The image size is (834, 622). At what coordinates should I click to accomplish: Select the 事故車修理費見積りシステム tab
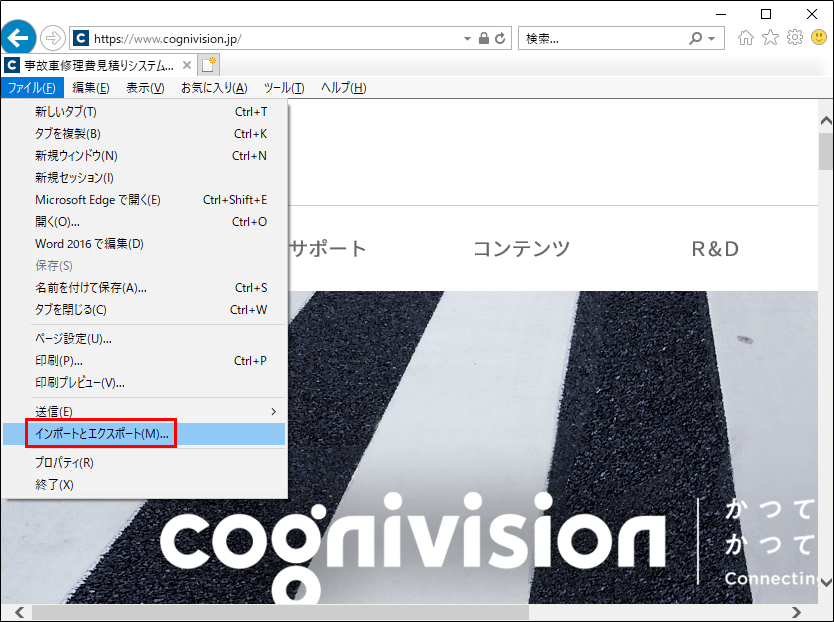(98, 65)
